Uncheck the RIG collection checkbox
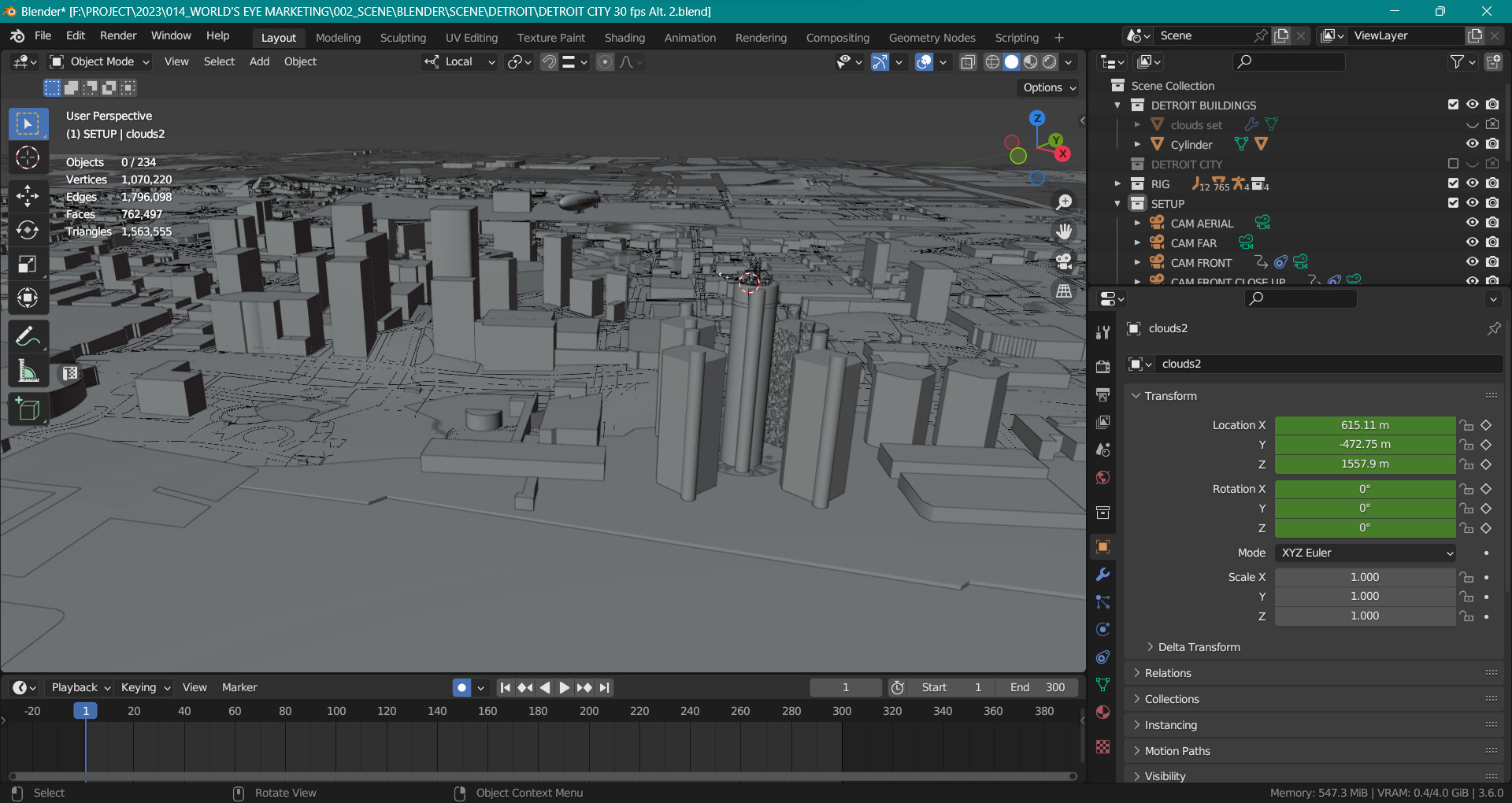Screen dimensions: 1512x803 pos(1453,183)
